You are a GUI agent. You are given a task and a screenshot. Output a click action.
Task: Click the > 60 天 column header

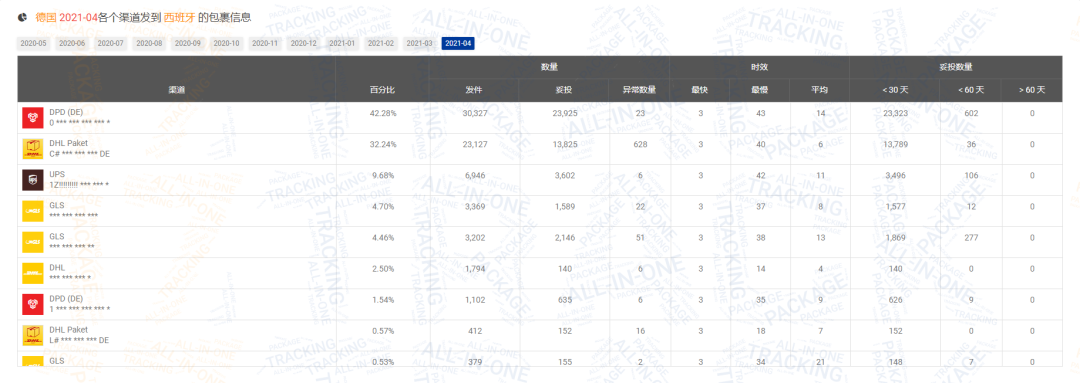click(x=1032, y=90)
